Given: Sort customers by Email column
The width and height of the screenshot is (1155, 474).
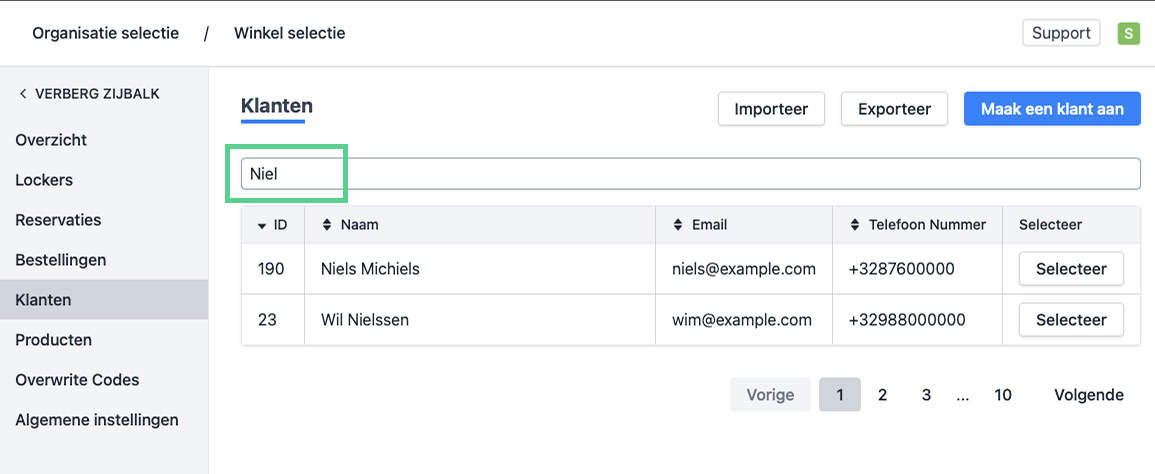Looking at the screenshot, I should pyautogui.click(x=677, y=225).
